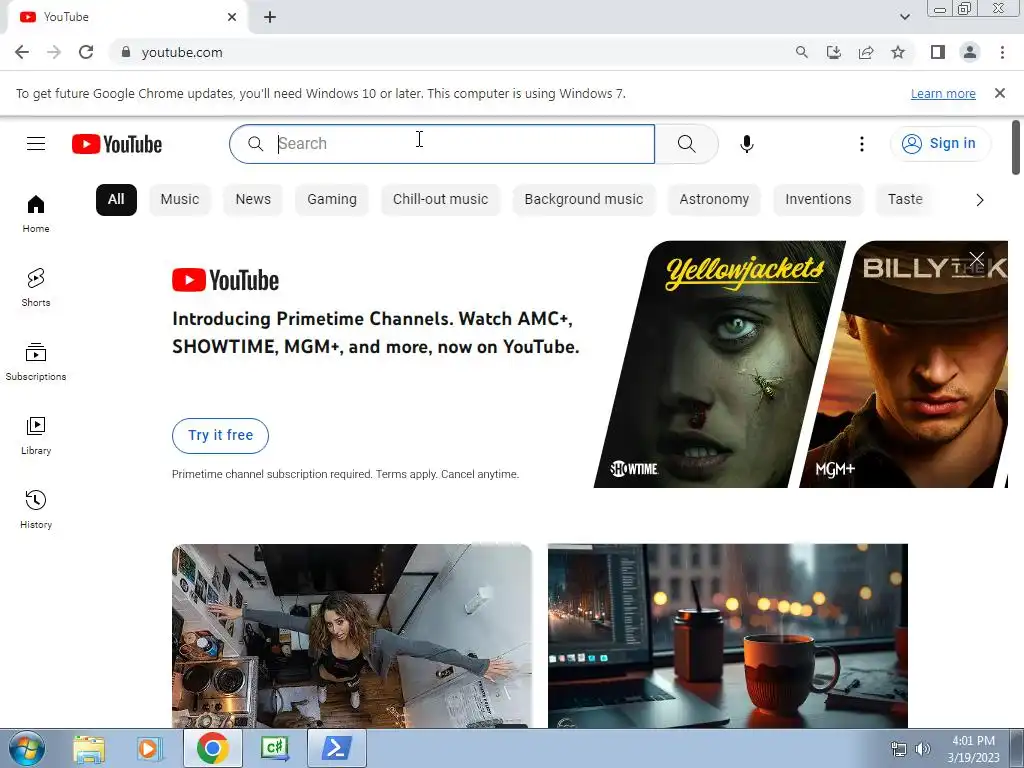
Task: Click the Yellowjackets Showtime poster
Action: point(718,364)
